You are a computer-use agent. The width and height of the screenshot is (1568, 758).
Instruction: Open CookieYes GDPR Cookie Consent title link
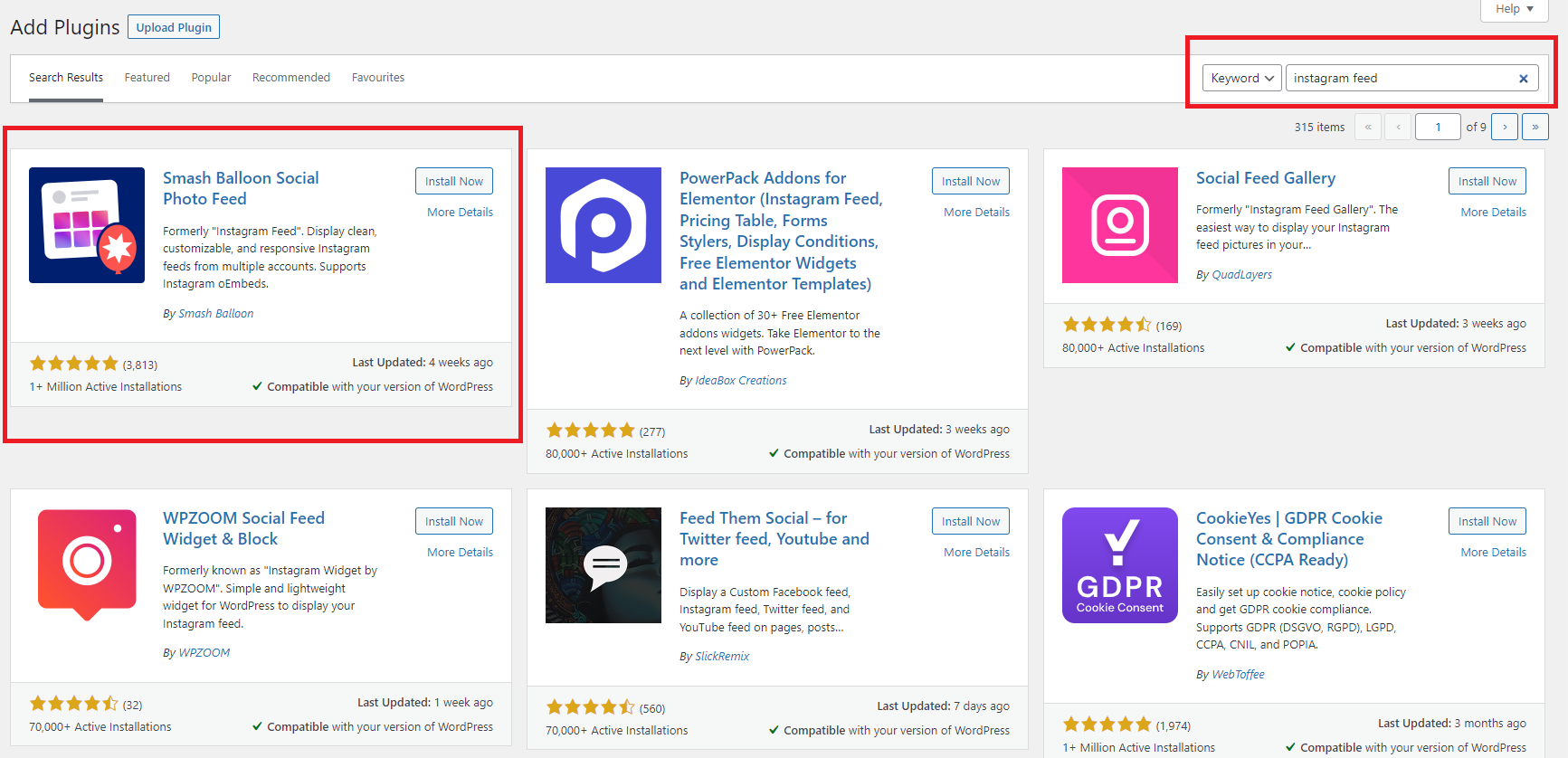click(1289, 539)
